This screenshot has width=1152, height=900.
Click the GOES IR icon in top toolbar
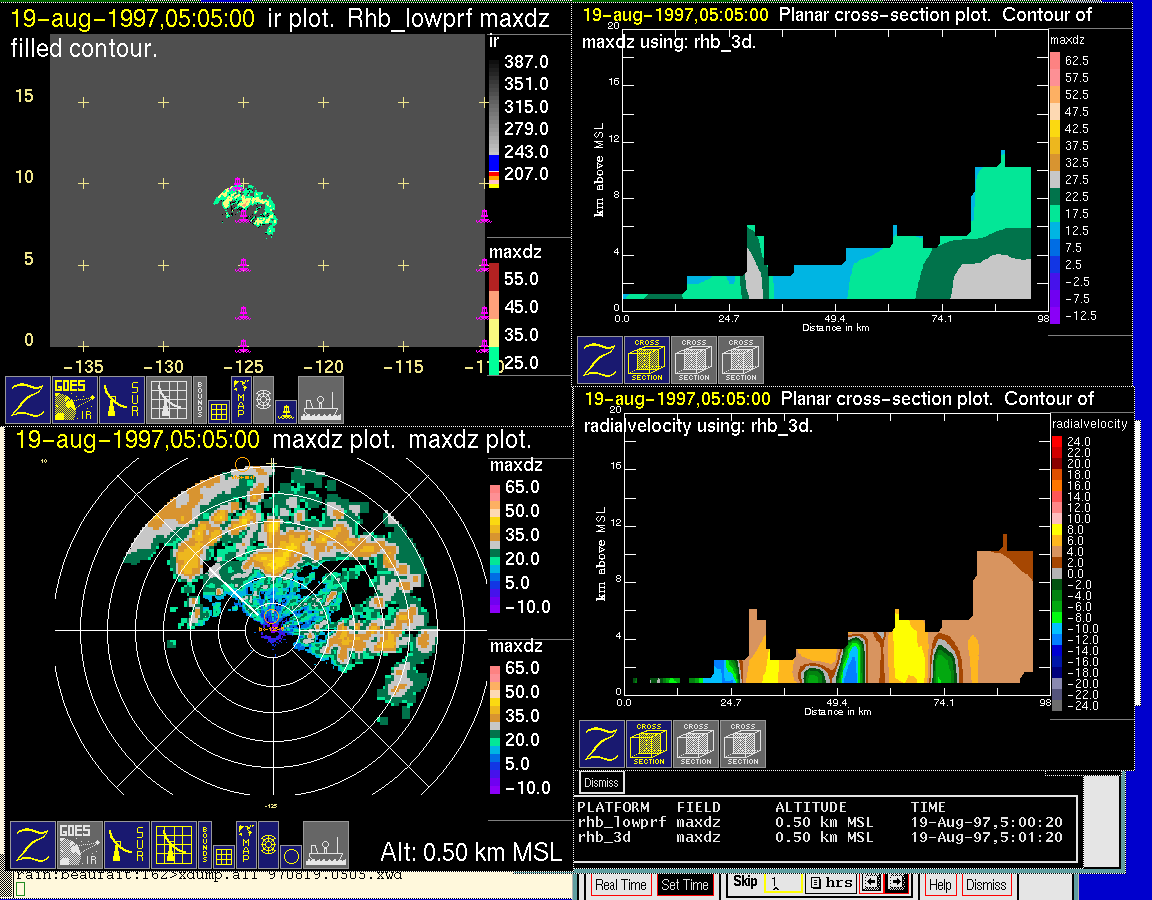[75, 400]
